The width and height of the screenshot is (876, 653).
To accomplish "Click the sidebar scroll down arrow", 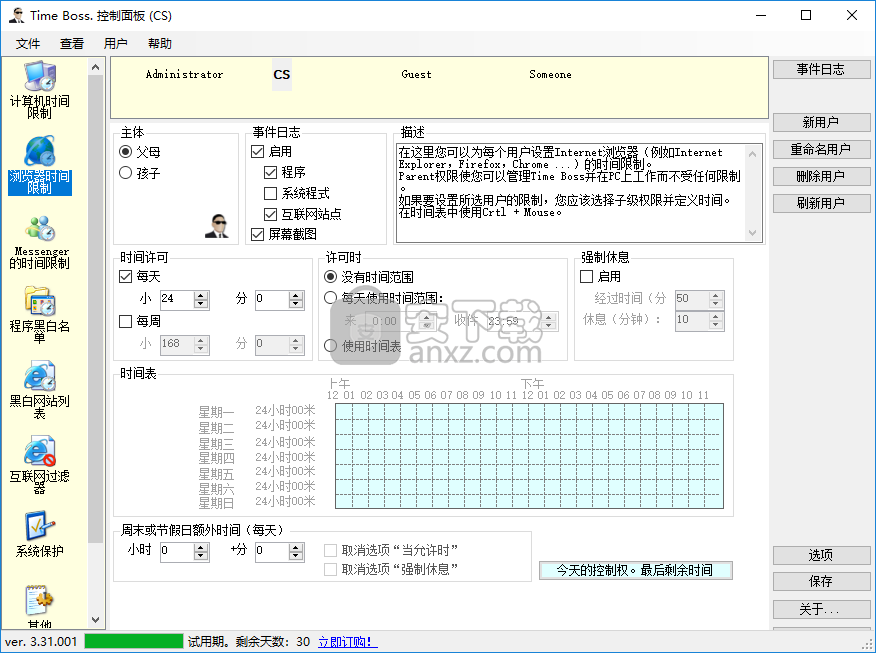I will (x=96, y=620).
